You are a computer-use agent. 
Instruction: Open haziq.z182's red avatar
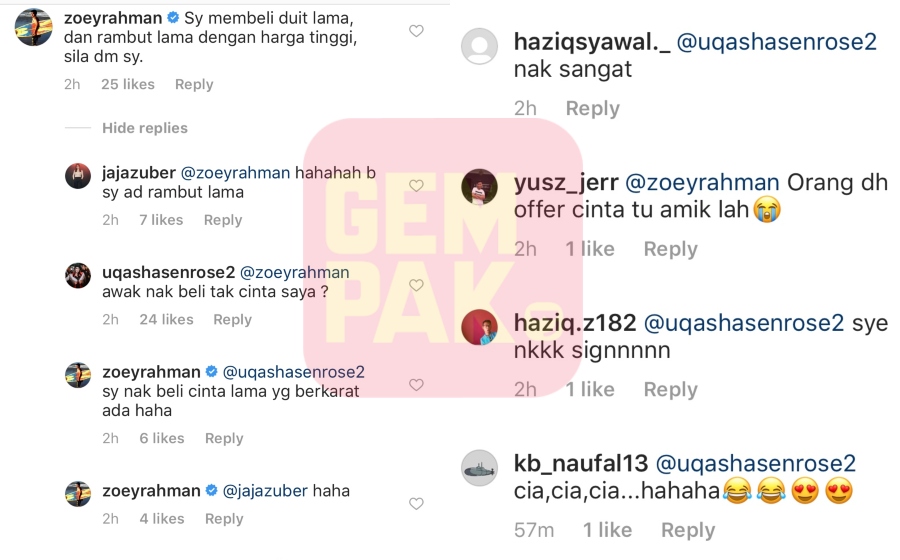pos(479,327)
